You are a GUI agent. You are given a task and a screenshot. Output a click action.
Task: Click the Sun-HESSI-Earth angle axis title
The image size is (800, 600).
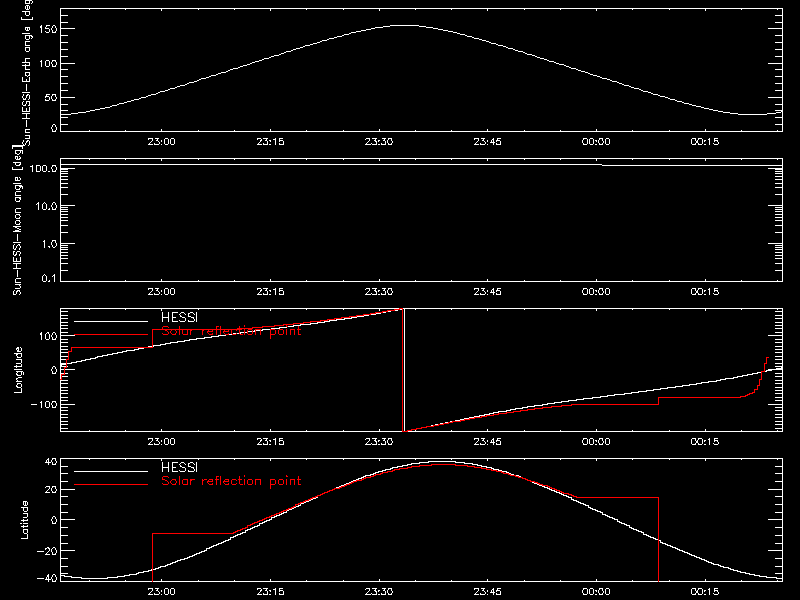click(x=27, y=72)
